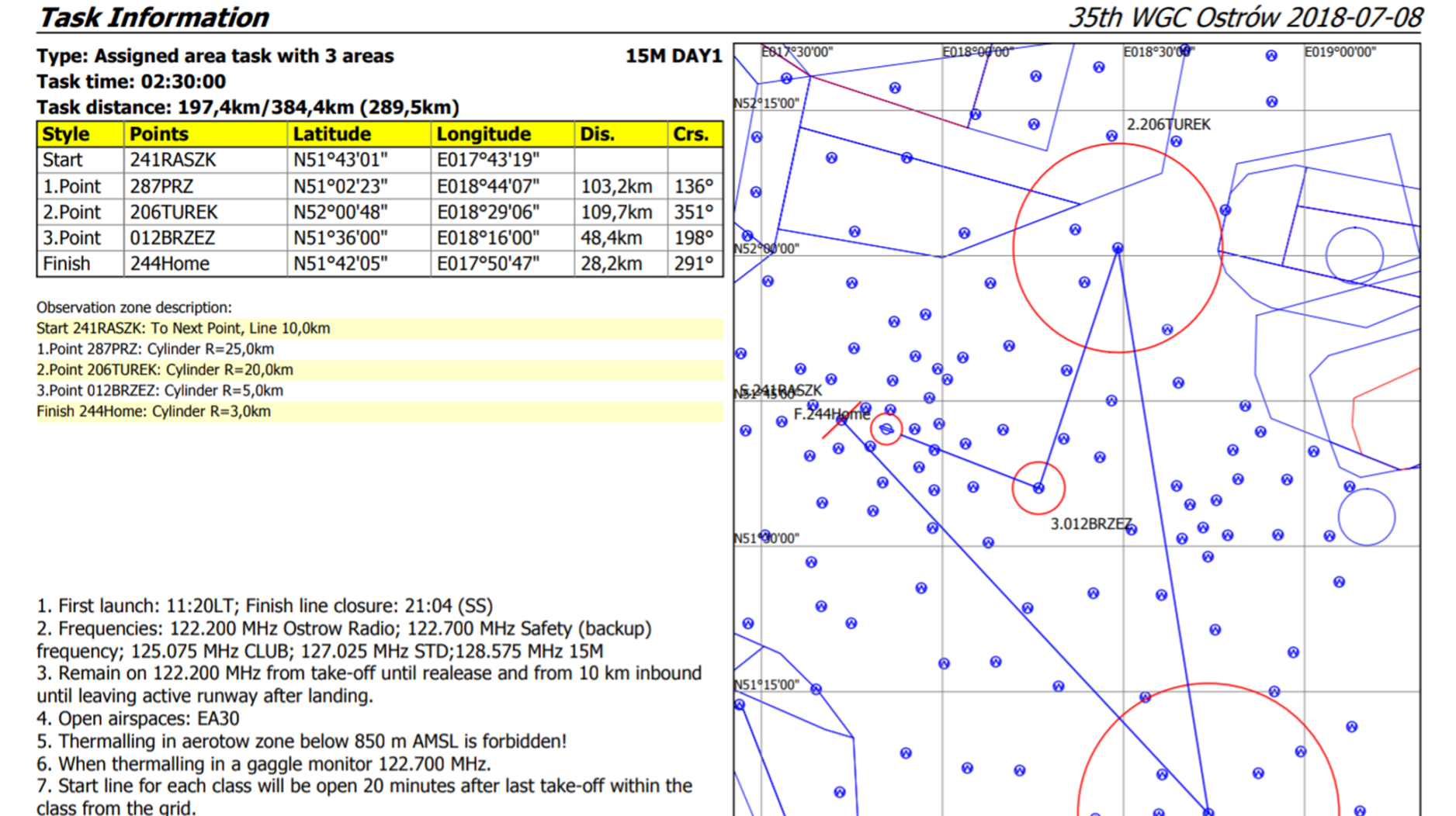Click the 291° course value for Finish
Screen dimensions: 1456x816
(693, 264)
